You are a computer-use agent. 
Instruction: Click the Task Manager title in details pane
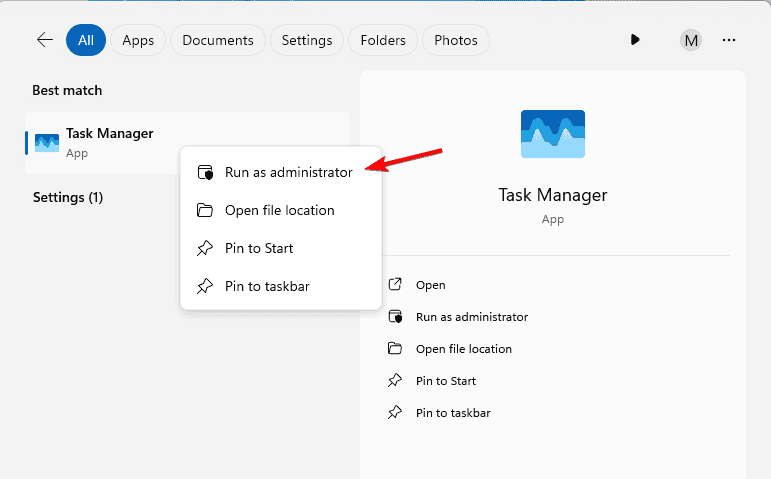tap(553, 195)
